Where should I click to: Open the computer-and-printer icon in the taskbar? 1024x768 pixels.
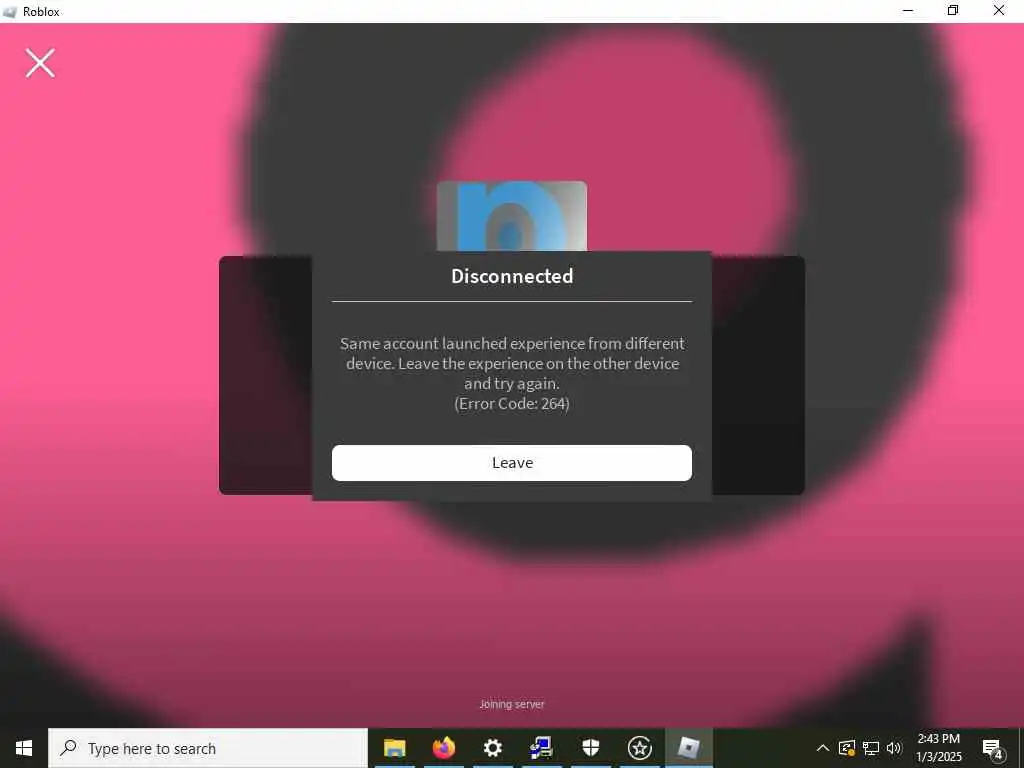click(541, 748)
